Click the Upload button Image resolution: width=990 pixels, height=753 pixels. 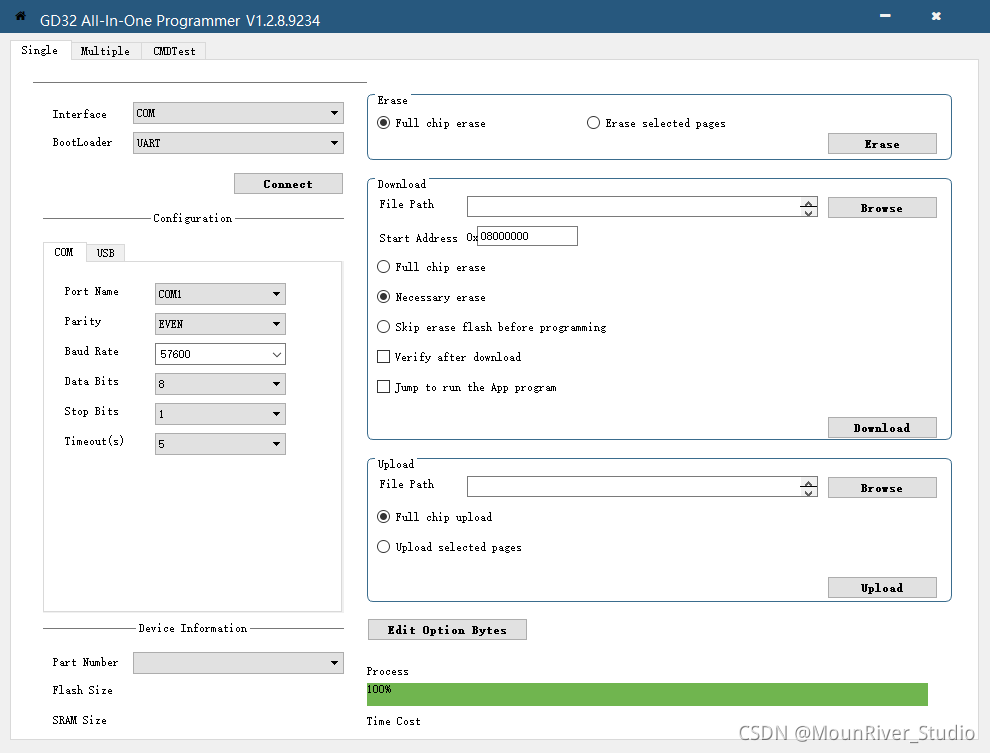[882, 588]
